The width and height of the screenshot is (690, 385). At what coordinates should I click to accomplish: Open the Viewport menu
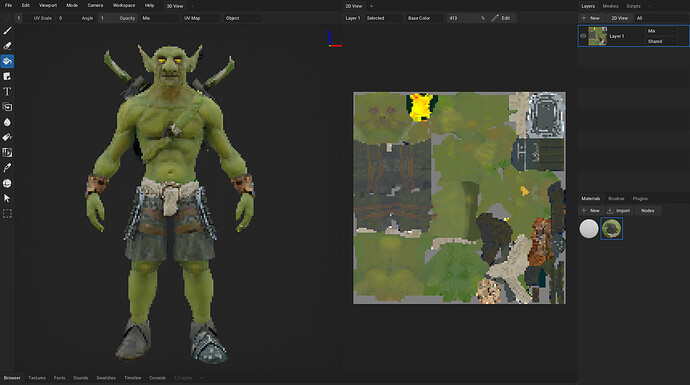coord(48,6)
